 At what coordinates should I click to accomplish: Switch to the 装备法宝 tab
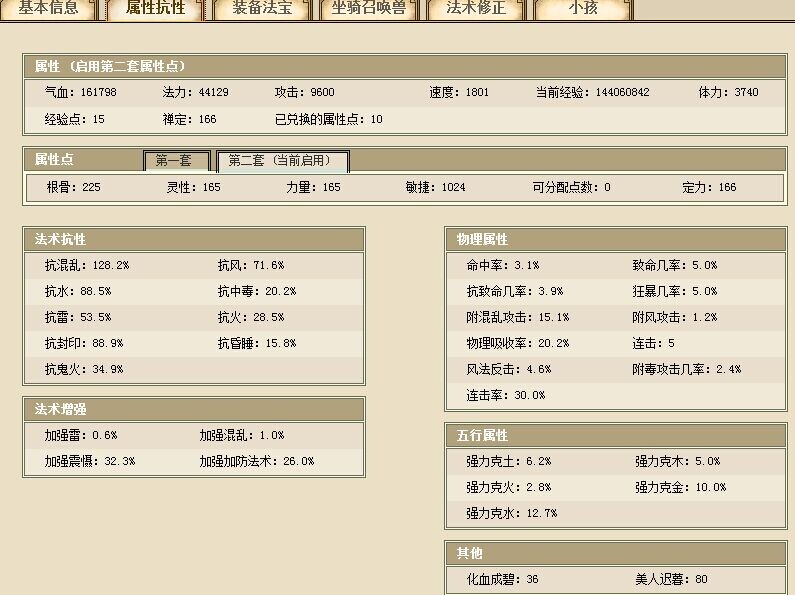coord(262,9)
